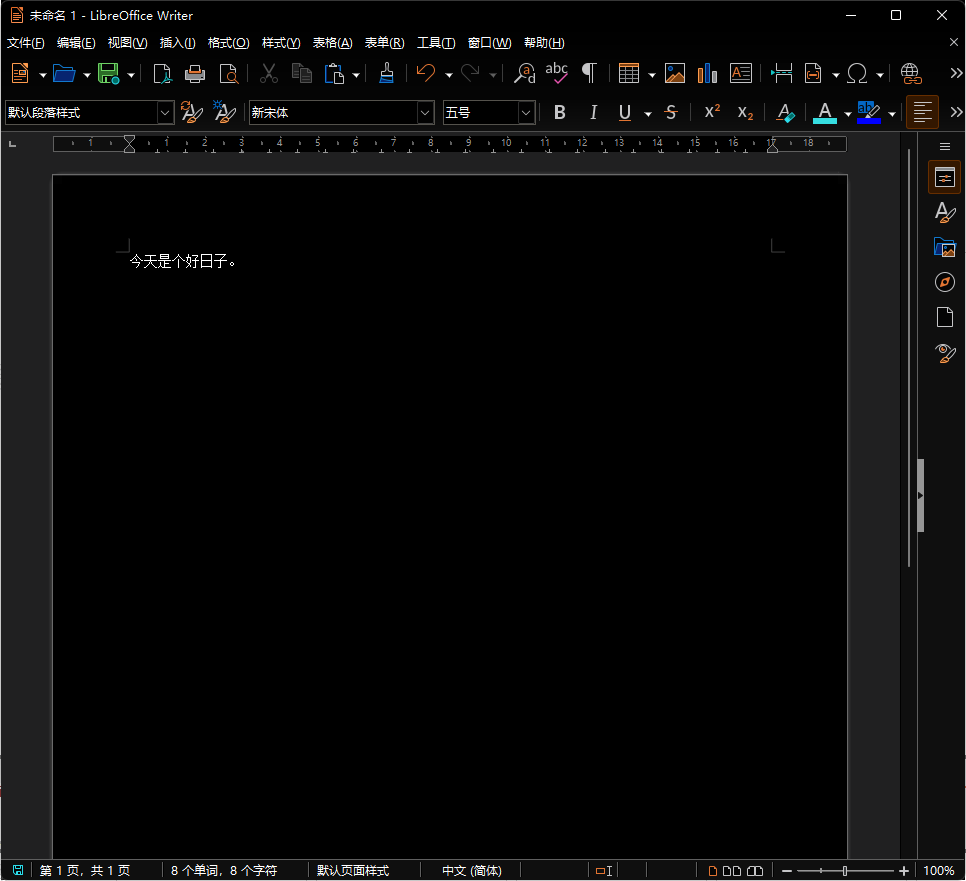Open the 格式(O) menu
This screenshot has height=881, width=966.
coord(228,43)
